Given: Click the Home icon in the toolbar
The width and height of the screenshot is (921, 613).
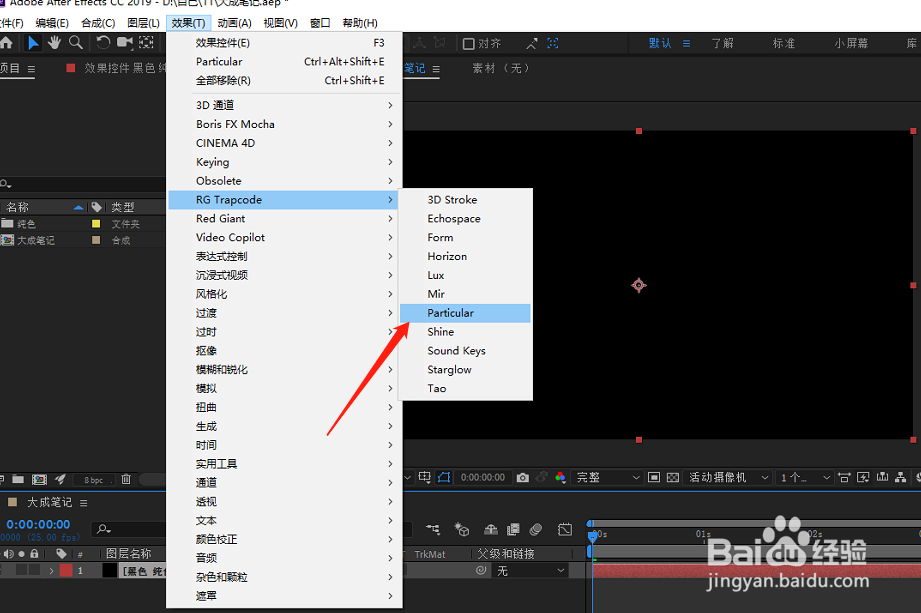Looking at the screenshot, I should tap(6, 43).
